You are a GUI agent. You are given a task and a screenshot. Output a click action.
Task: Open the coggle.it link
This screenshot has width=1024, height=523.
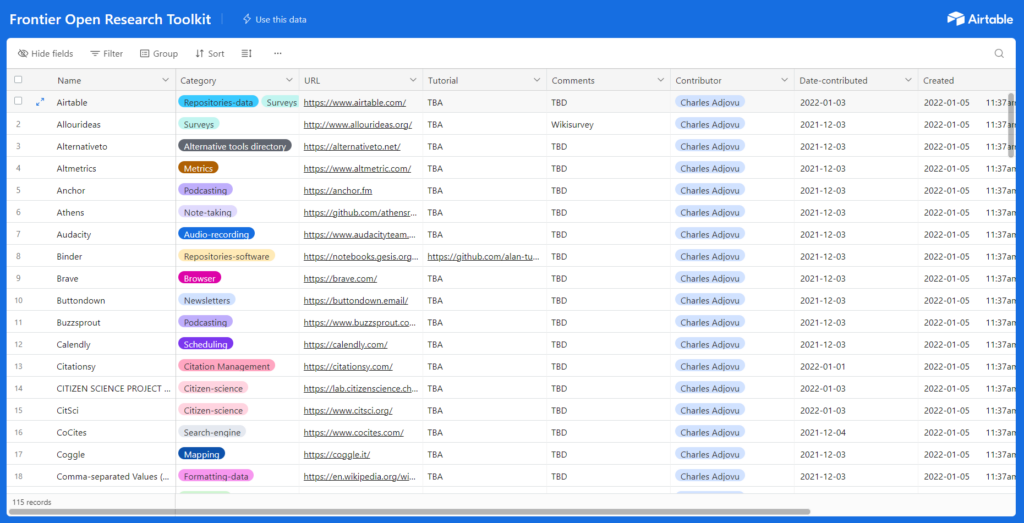(x=337, y=455)
